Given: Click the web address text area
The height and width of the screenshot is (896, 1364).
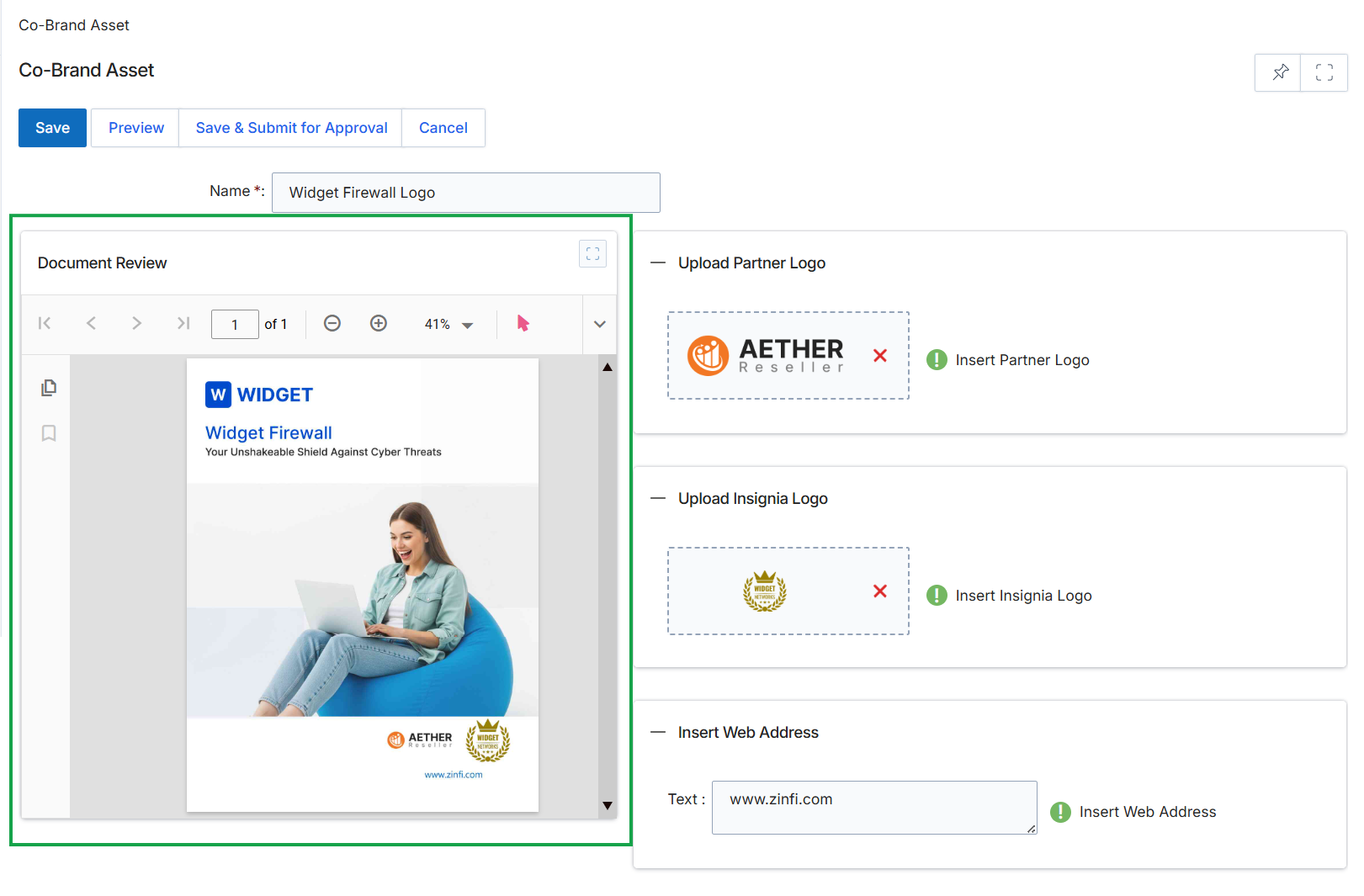Looking at the screenshot, I should click(874, 808).
